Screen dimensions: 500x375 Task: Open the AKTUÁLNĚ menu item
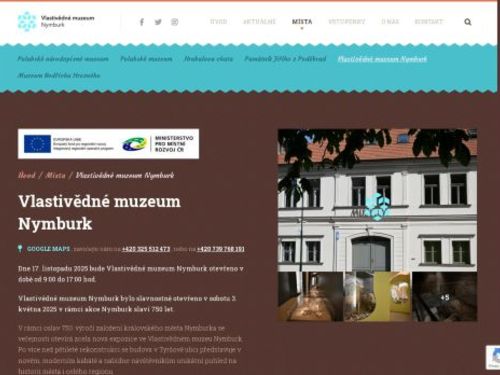[x=259, y=22]
